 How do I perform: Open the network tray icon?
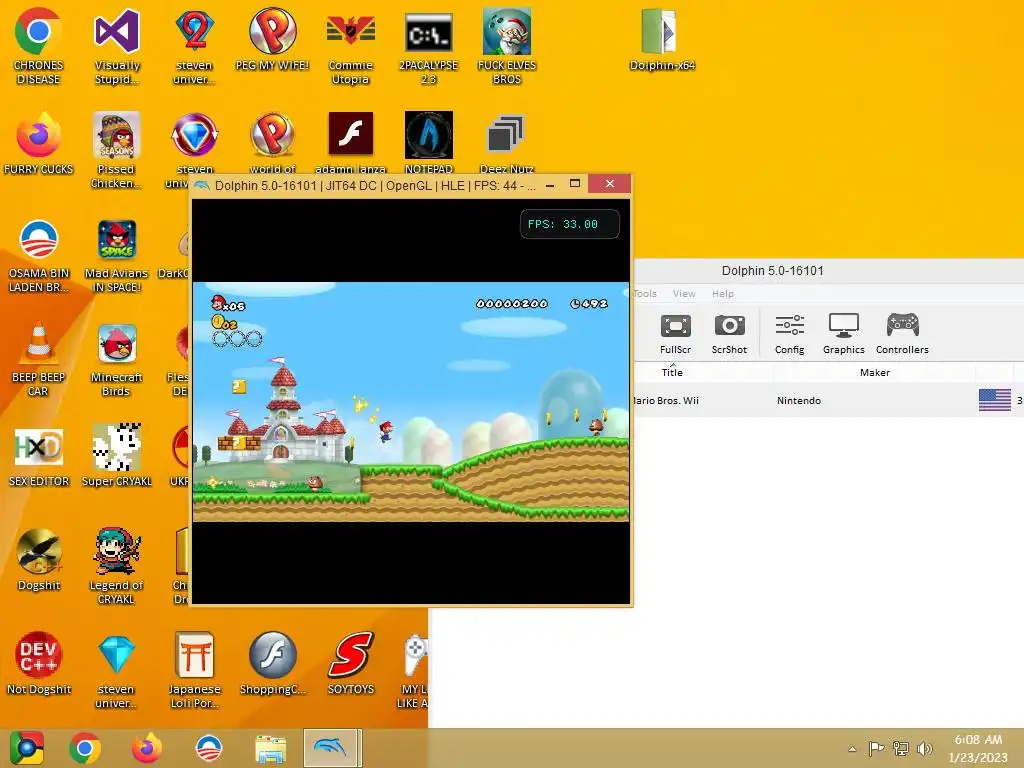901,748
